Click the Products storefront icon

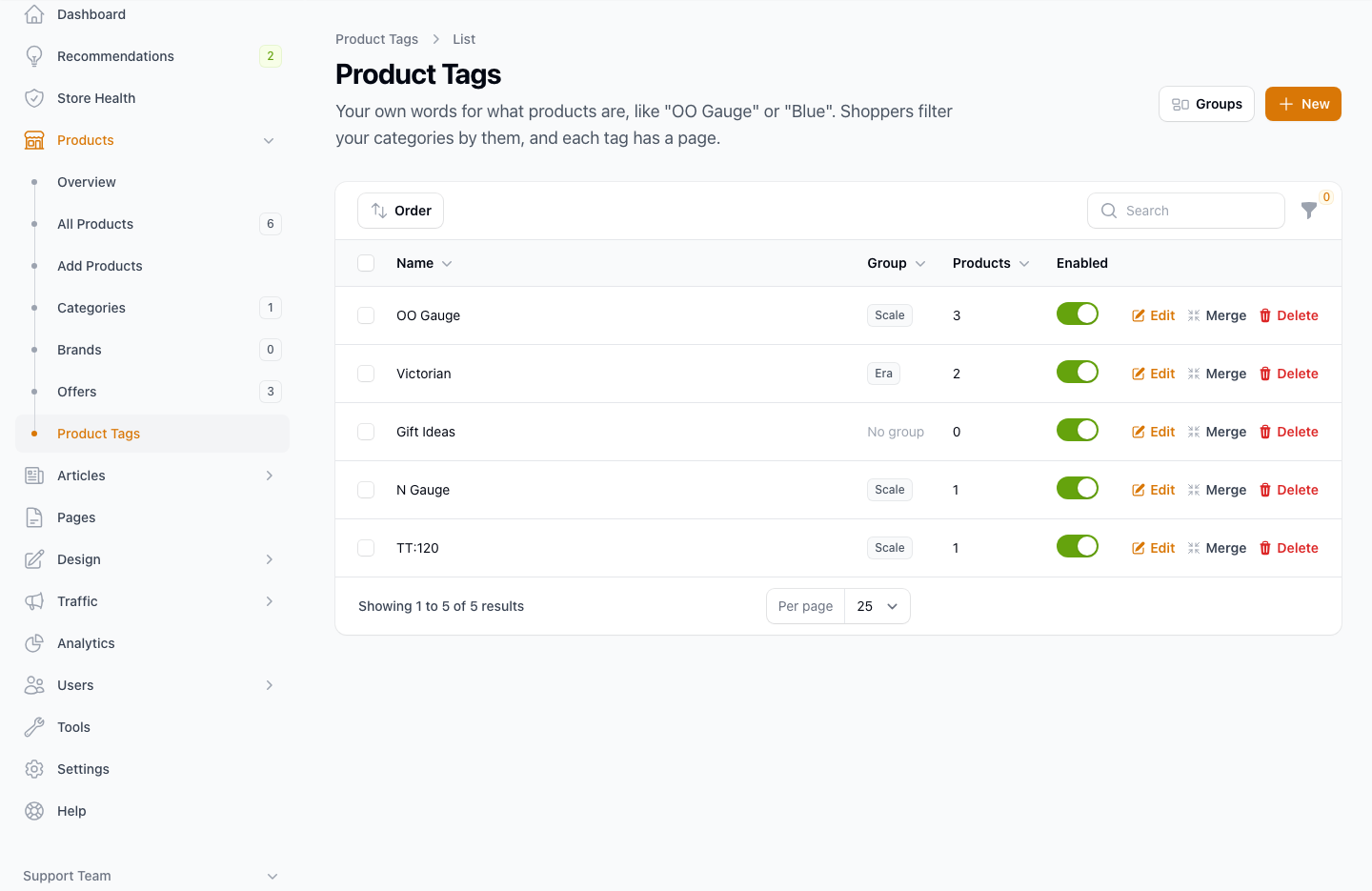coord(34,140)
